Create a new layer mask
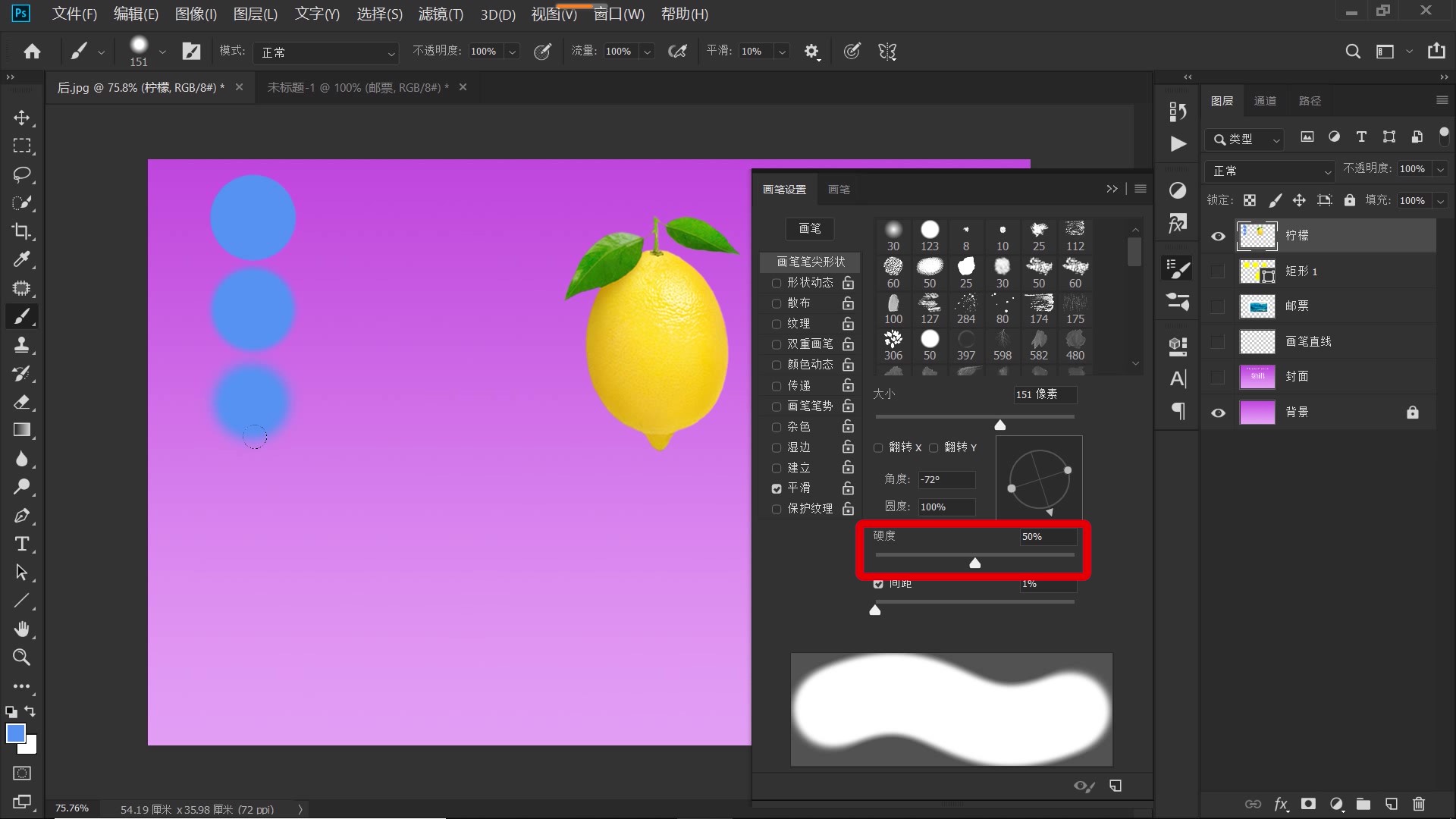The image size is (1456, 819). [1308, 804]
